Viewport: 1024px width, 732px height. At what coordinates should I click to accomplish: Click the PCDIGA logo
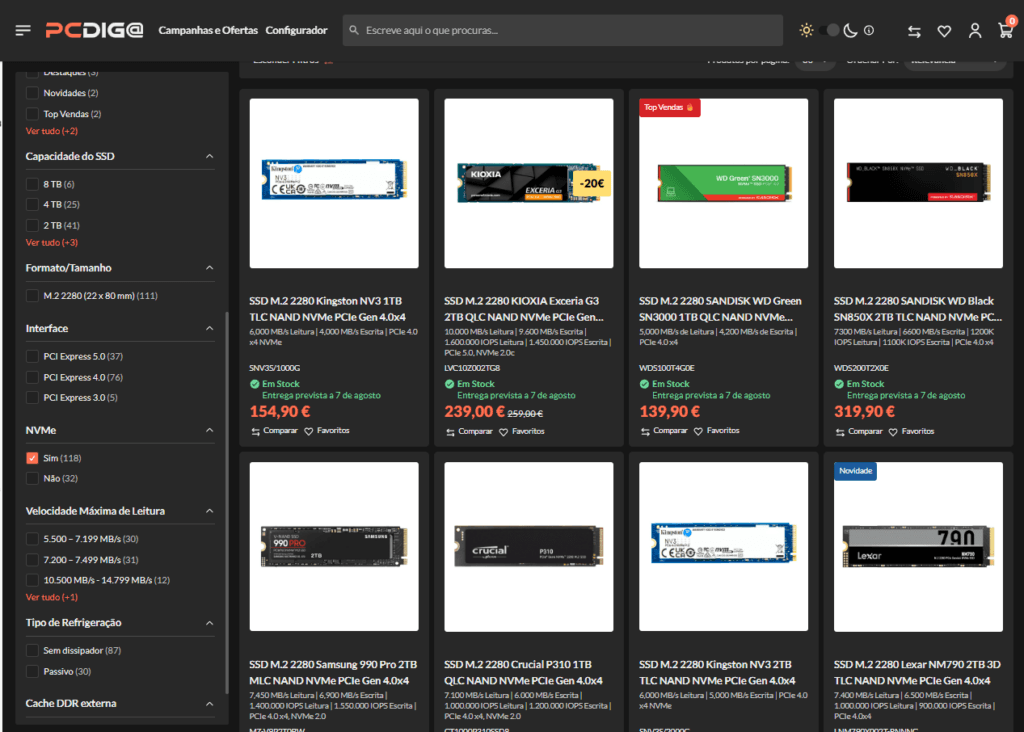[x=94, y=30]
